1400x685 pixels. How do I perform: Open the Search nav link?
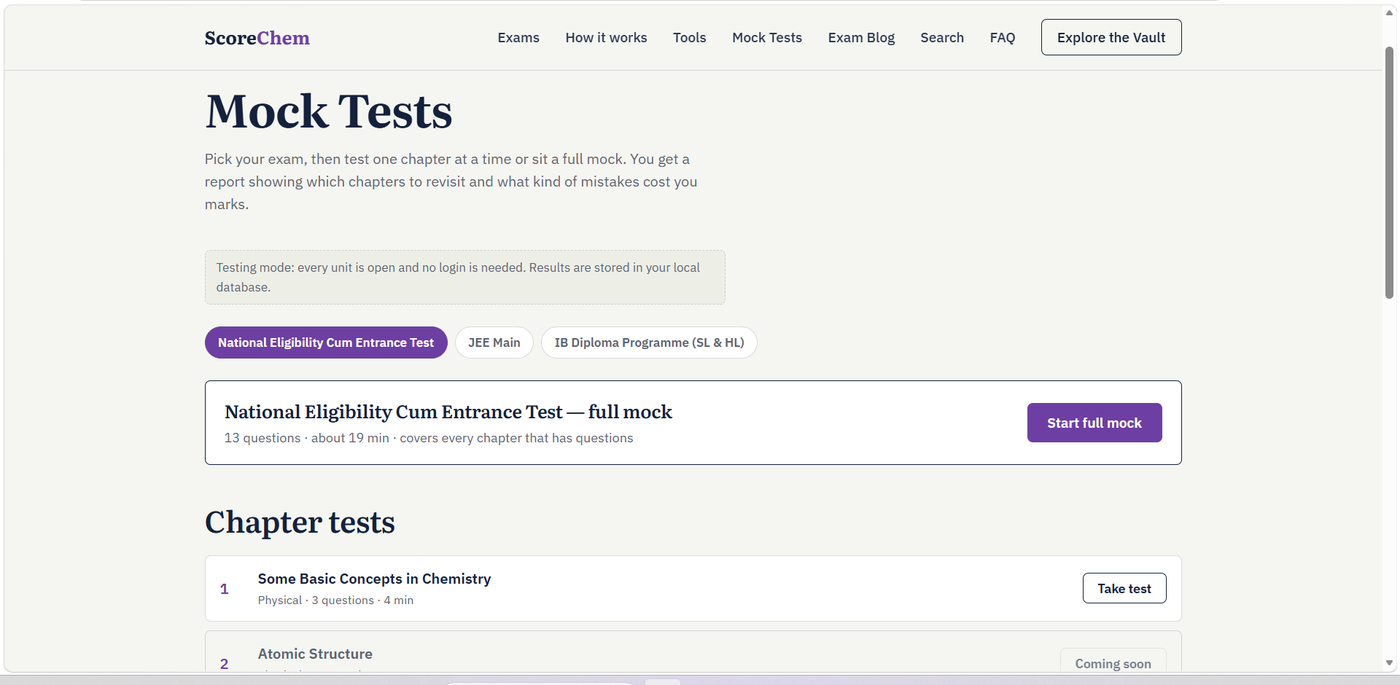click(942, 38)
